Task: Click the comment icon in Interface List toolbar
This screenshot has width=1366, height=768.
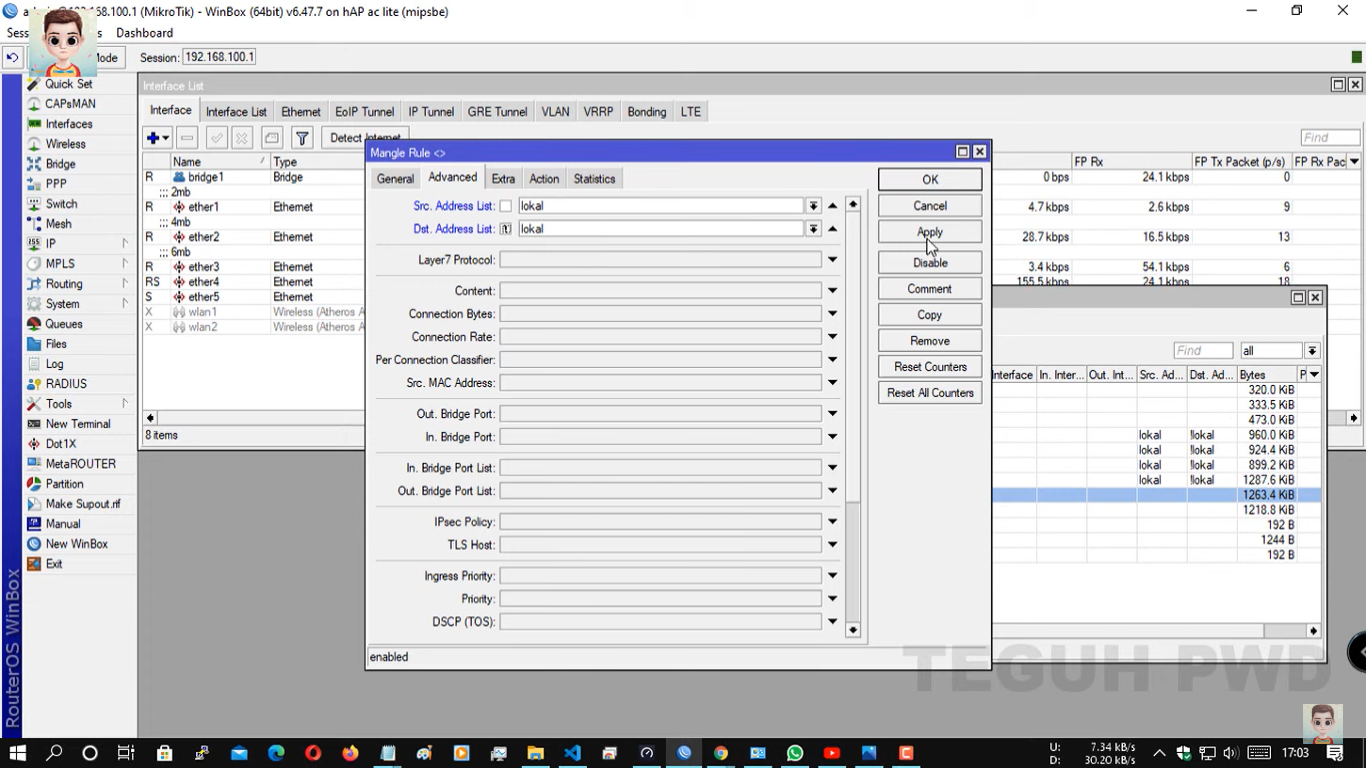Action: 271,138
